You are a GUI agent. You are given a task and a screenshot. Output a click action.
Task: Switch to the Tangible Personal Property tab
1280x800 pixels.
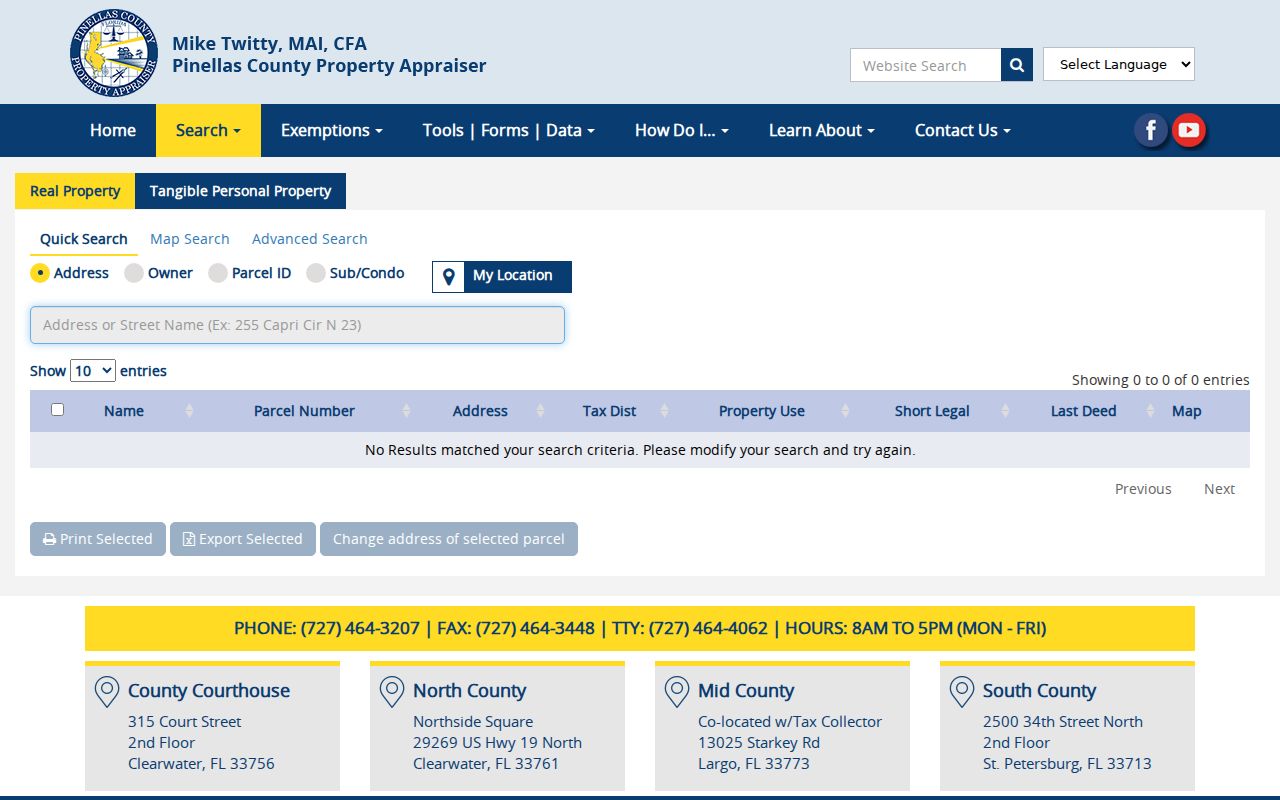(x=240, y=191)
